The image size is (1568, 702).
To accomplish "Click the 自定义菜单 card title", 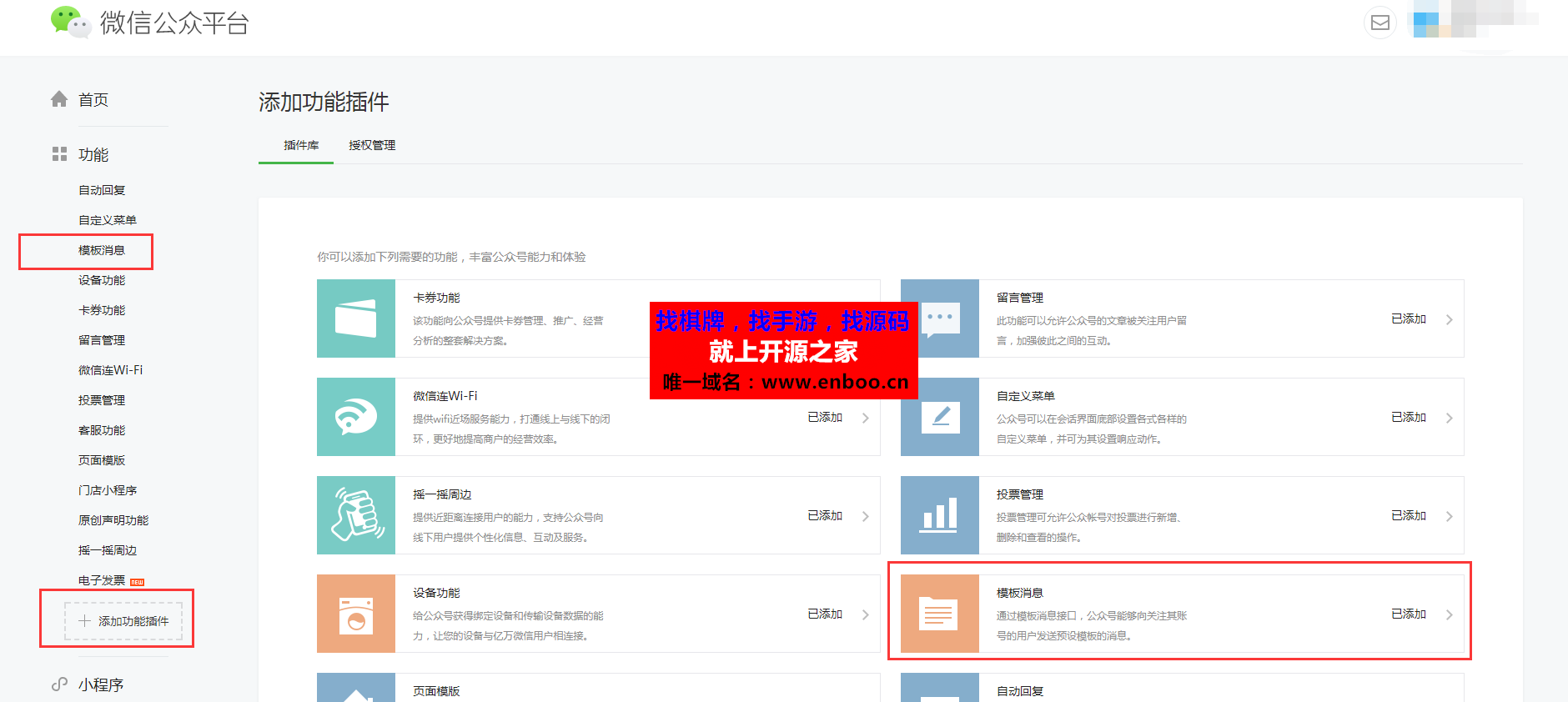I will [1026, 396].
